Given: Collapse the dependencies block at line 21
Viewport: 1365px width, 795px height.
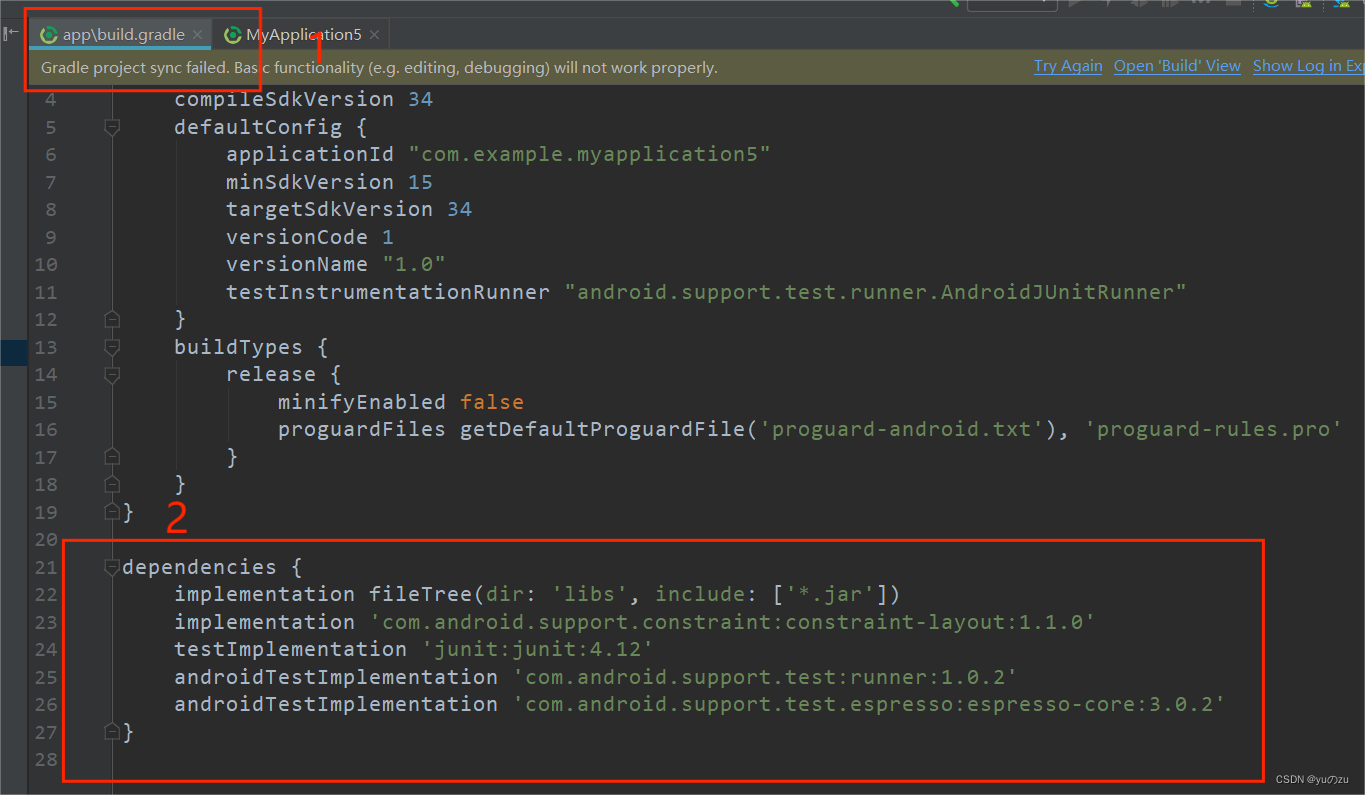Looking at the screenshot, I should click(111, 565).
